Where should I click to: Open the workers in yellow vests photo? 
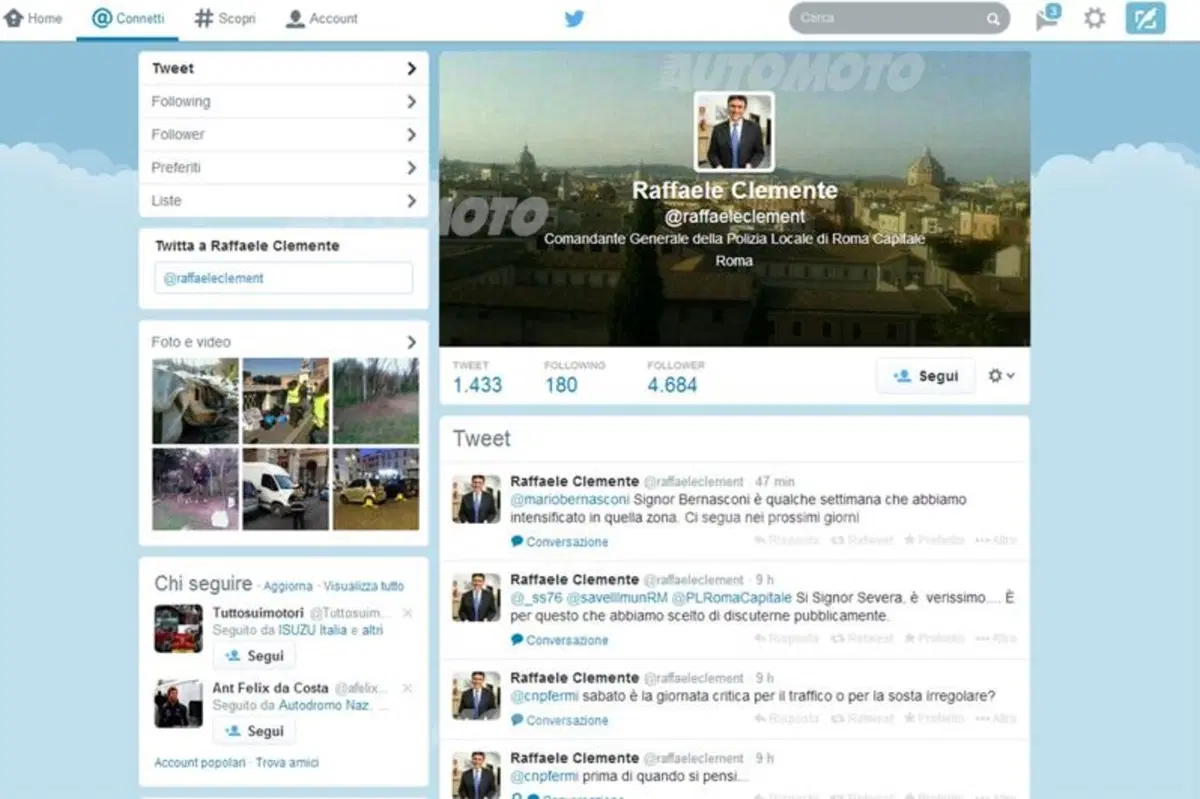285,401
